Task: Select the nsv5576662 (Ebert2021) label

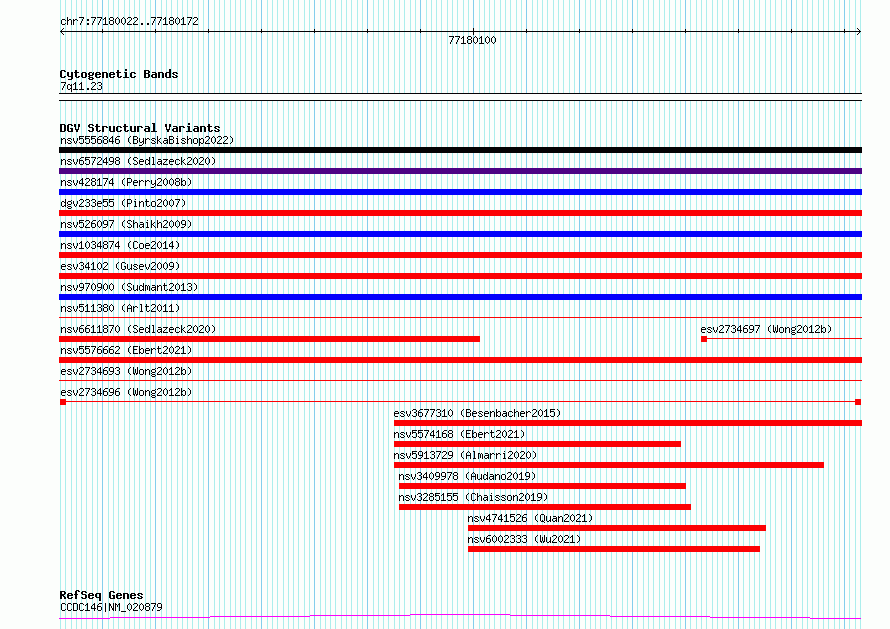Action: [x=126, y=350]
